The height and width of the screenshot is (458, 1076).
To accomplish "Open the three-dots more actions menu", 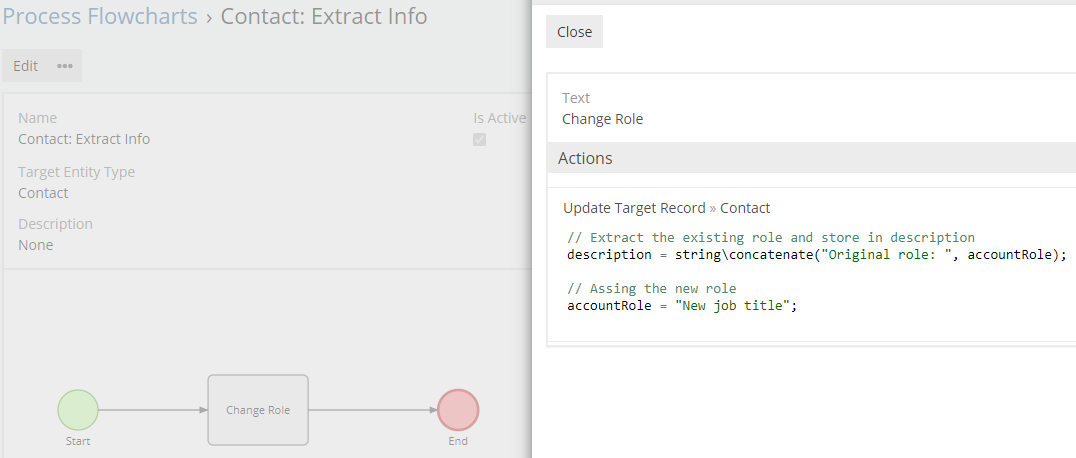I will tap(65, 66).
